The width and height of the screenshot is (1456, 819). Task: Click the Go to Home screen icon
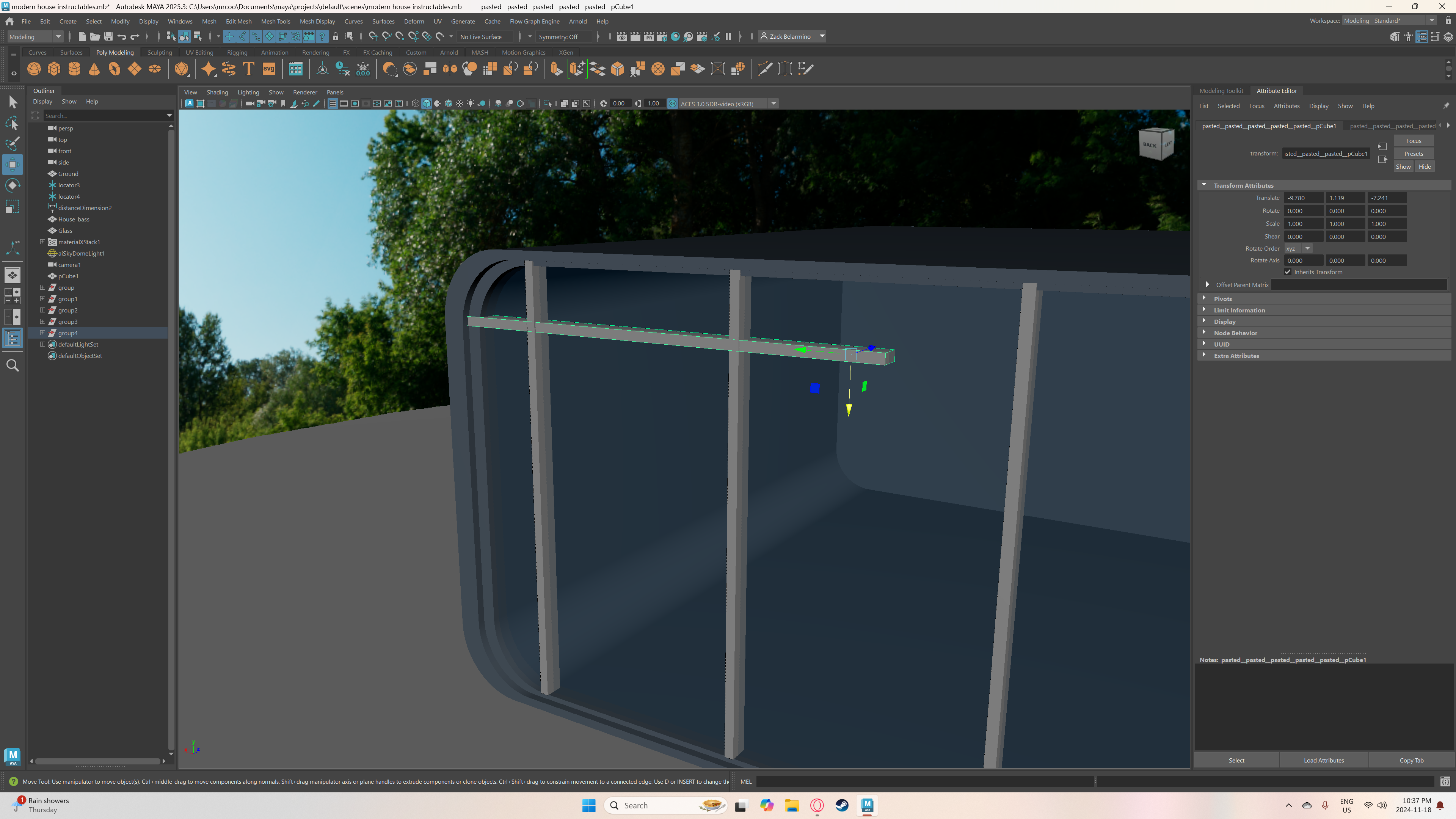tap(9, 22)
